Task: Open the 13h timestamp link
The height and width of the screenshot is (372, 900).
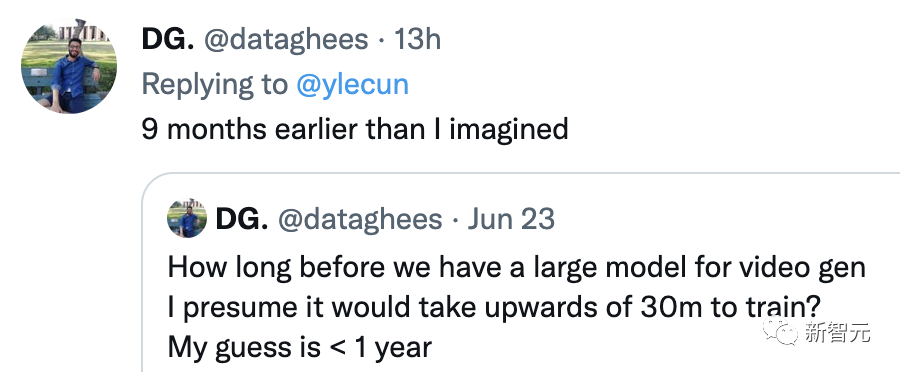Action: 417,39
